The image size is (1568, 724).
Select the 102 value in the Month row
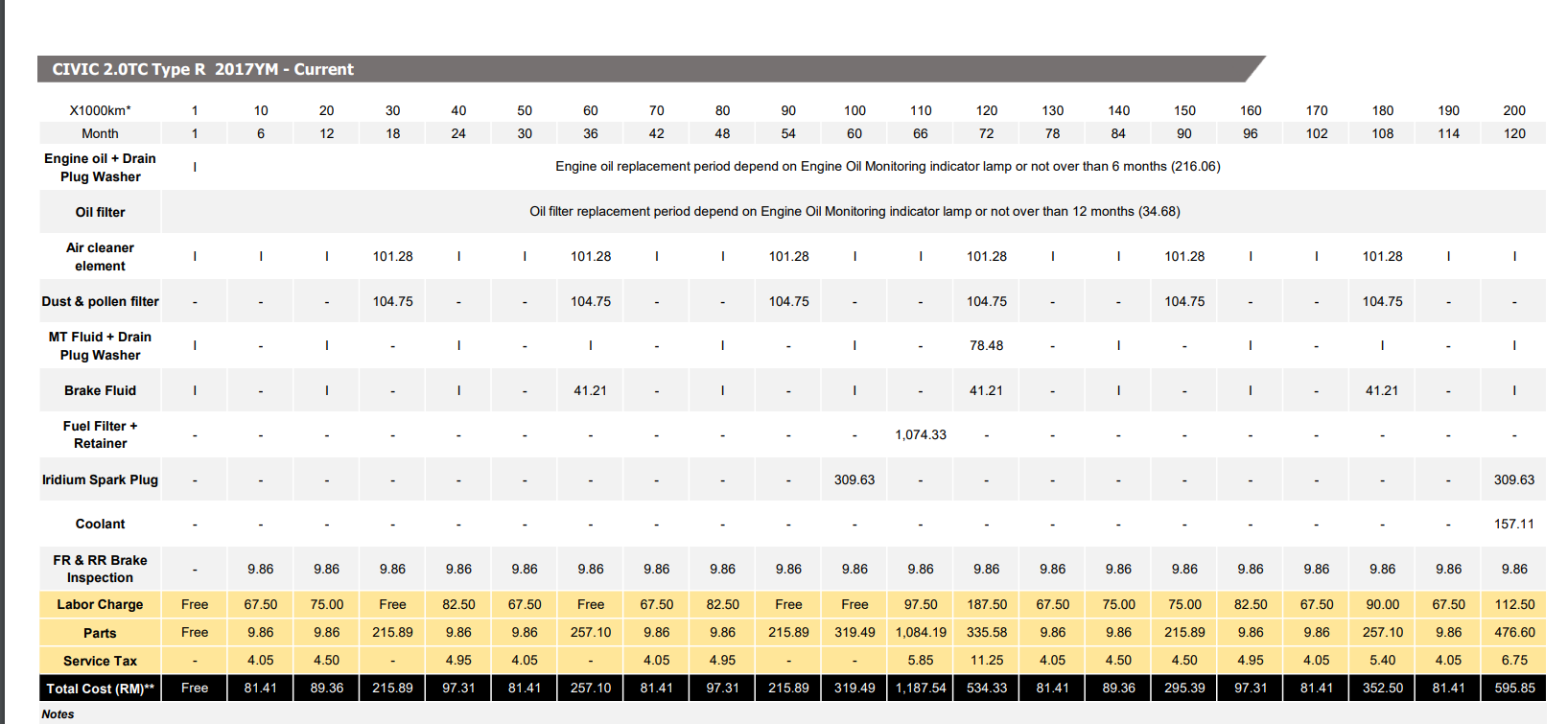click(1317, 133)
